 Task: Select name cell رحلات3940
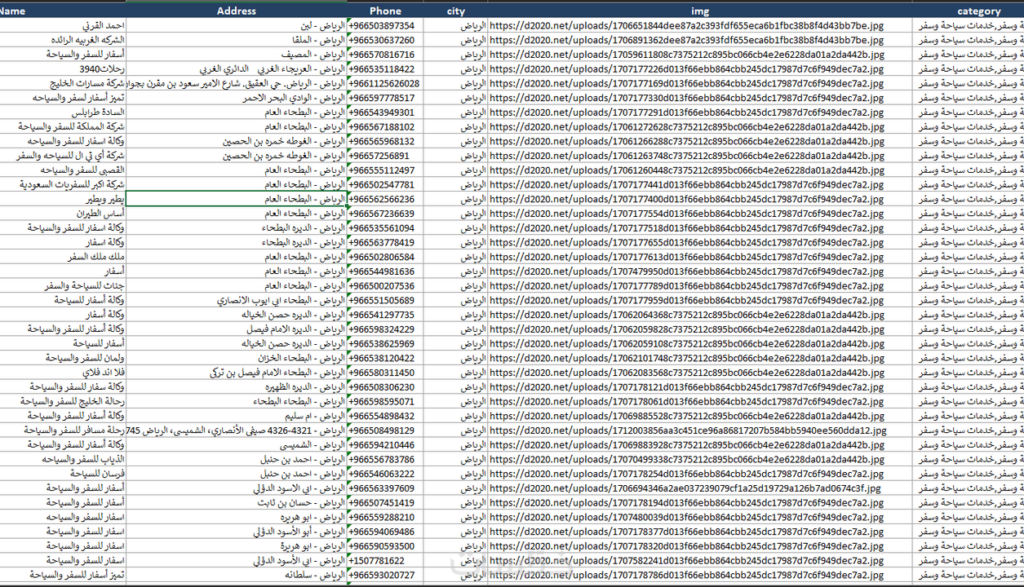(63, 69)
